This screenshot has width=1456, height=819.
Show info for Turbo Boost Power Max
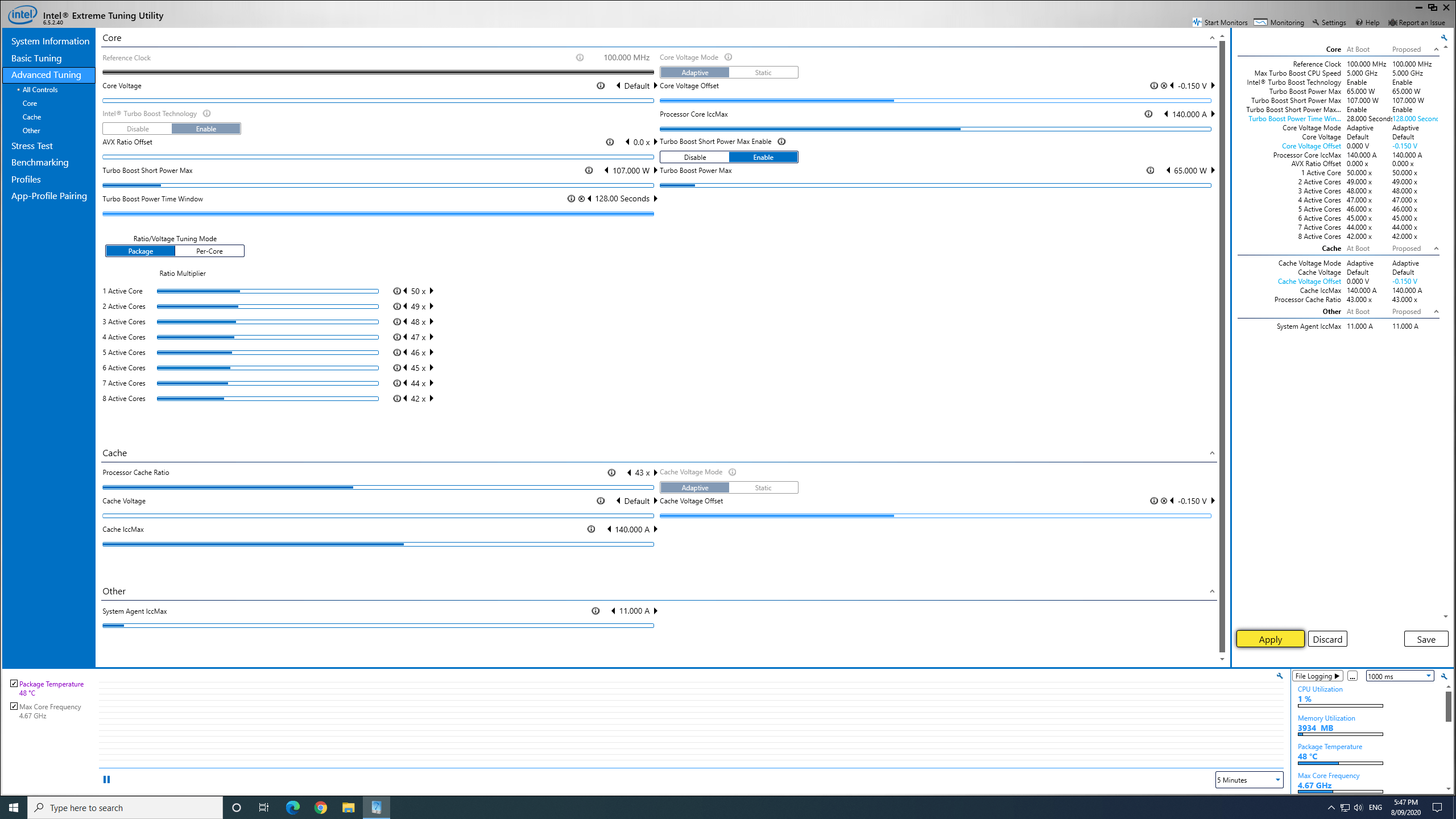tap(1150, 171)
